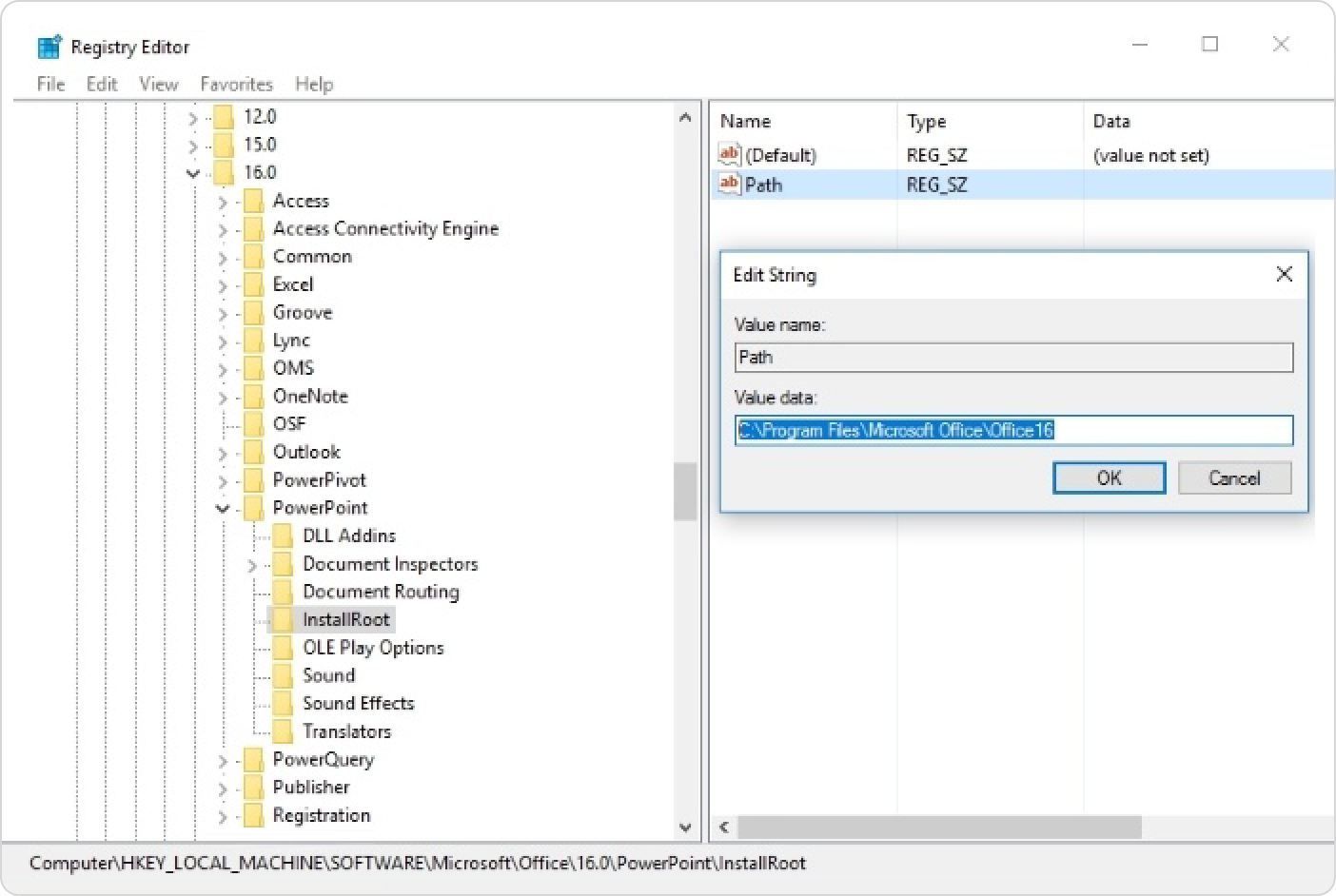Click the InstallRoot folder icon
Image resolution: width=1336 pixels, height=896 pixels.
pyautogui.click(x=283, y=619)
